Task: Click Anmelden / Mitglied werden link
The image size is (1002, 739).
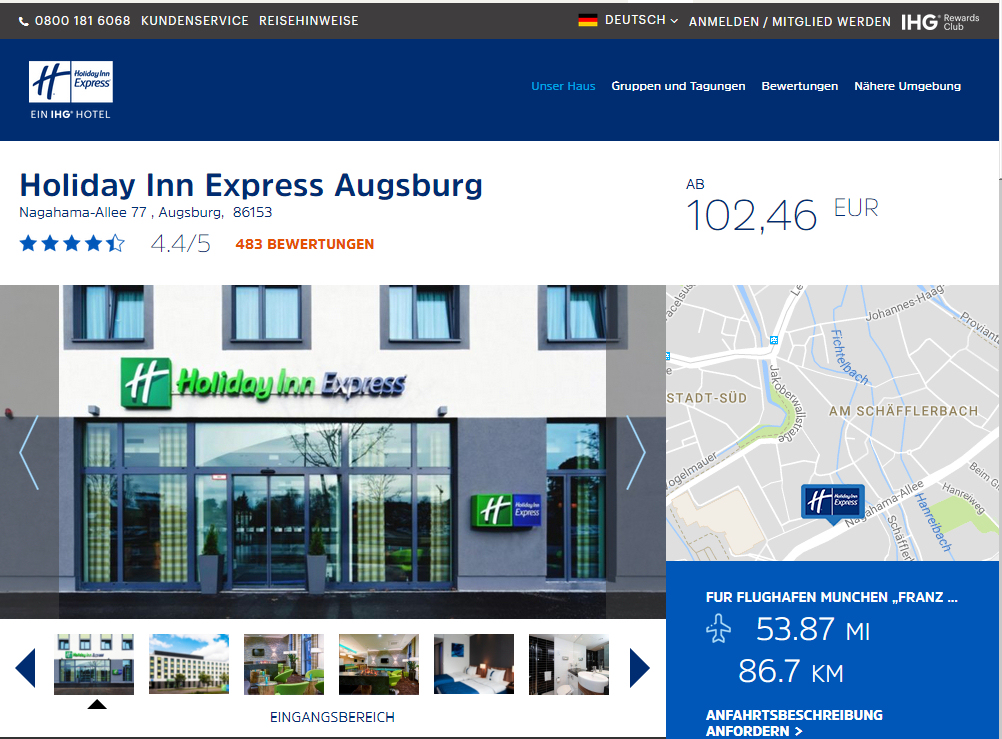Action: pyautogui.click(x=789, y=22)
